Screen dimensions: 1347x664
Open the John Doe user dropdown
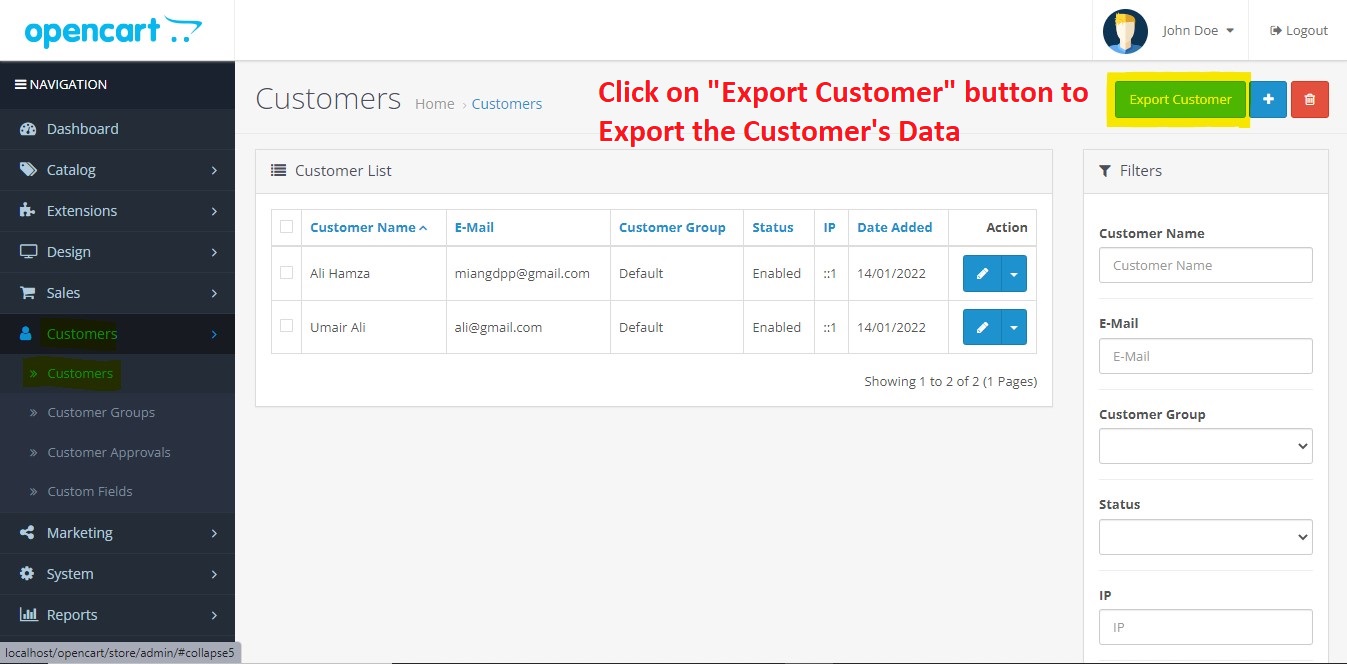(1198, 31)
